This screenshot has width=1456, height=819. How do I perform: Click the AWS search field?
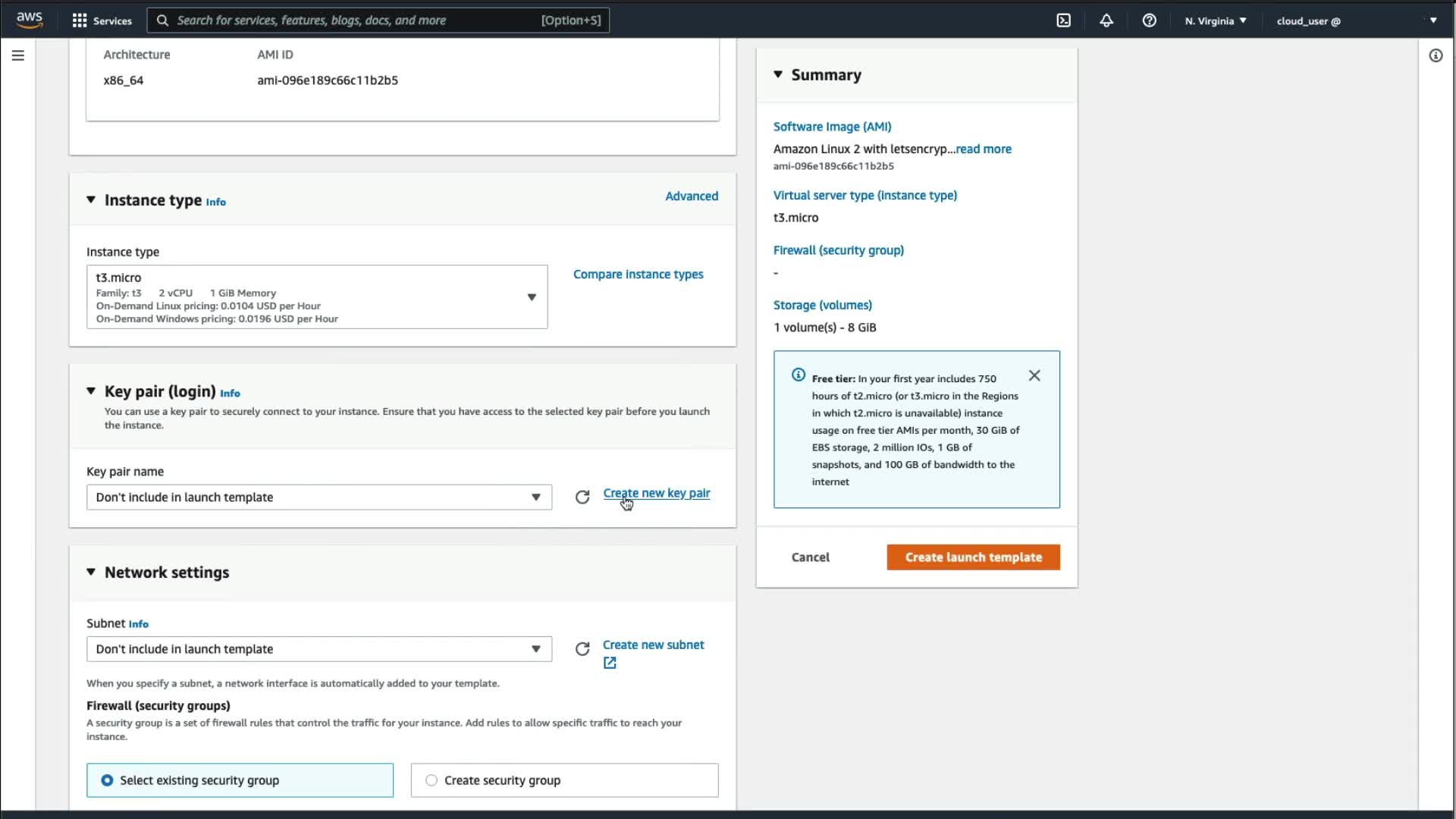(356, 20)
